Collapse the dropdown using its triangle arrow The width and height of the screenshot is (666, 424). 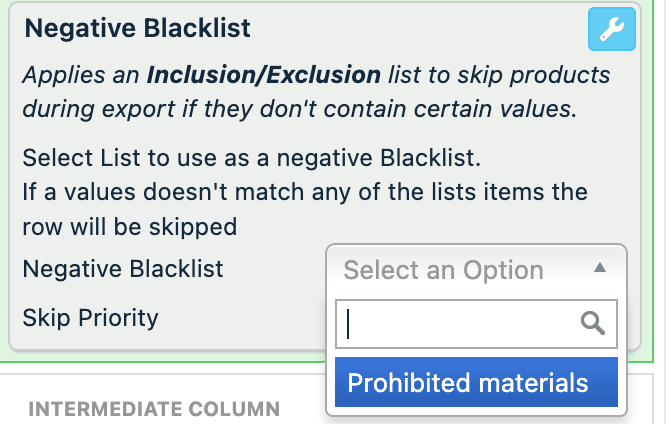click(599, 268)
